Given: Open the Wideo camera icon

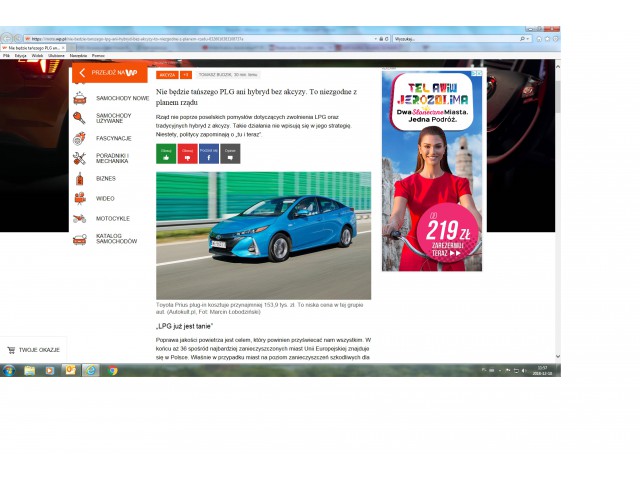Looking at the screenshot, I should click(x=79, y=198).
